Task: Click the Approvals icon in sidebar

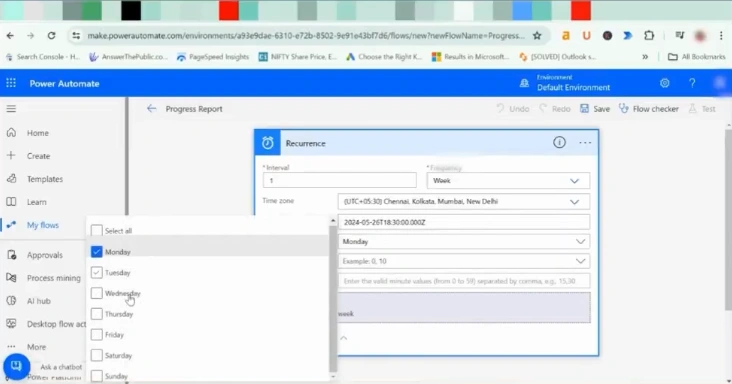Action: point(11,255)
